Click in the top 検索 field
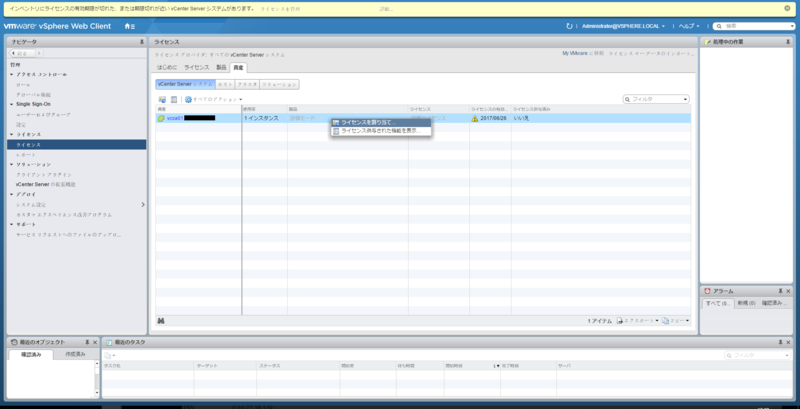The image size is (800, 409). [756, 26]
